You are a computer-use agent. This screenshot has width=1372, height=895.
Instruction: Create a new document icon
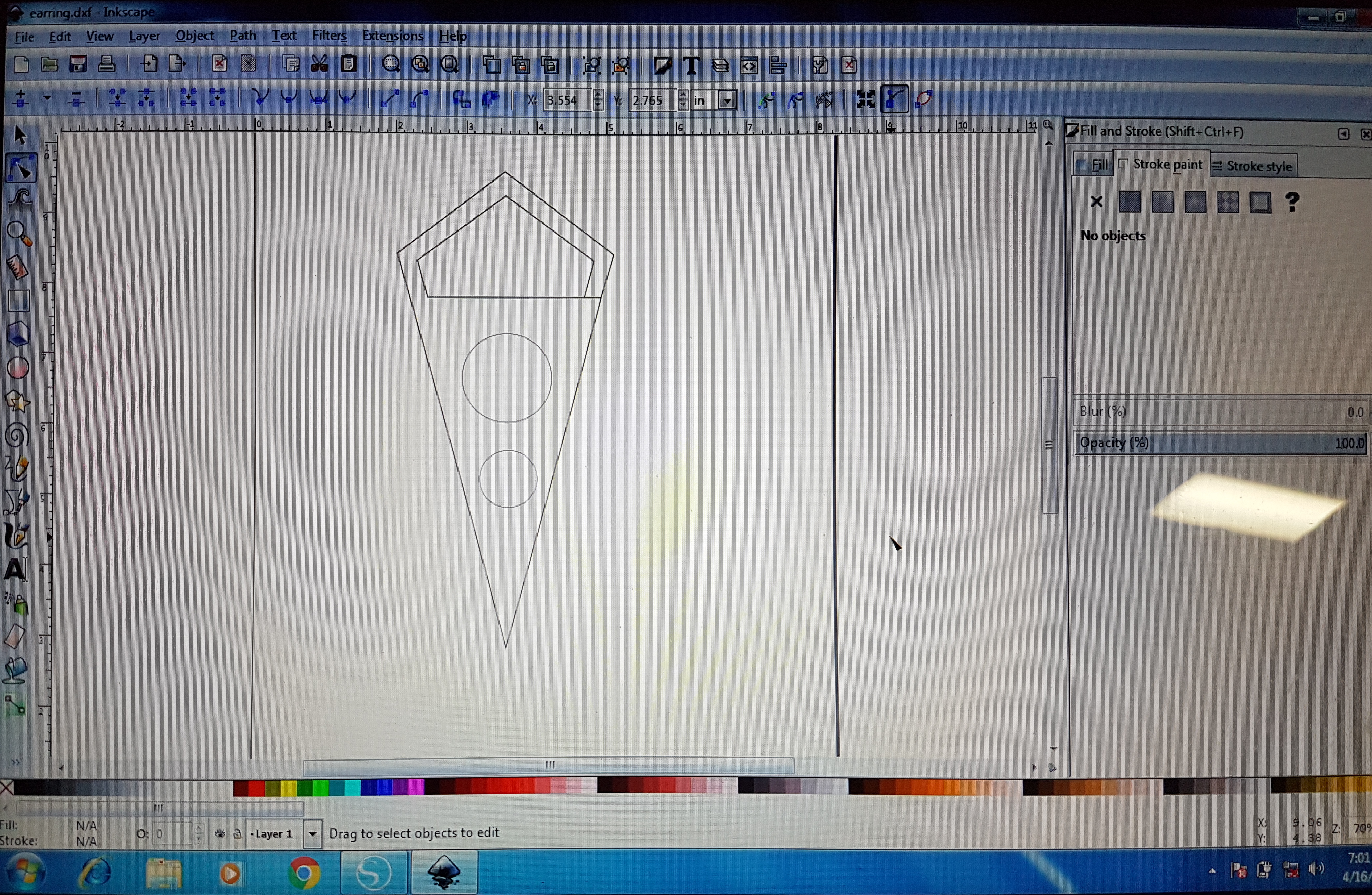(21, 64)
